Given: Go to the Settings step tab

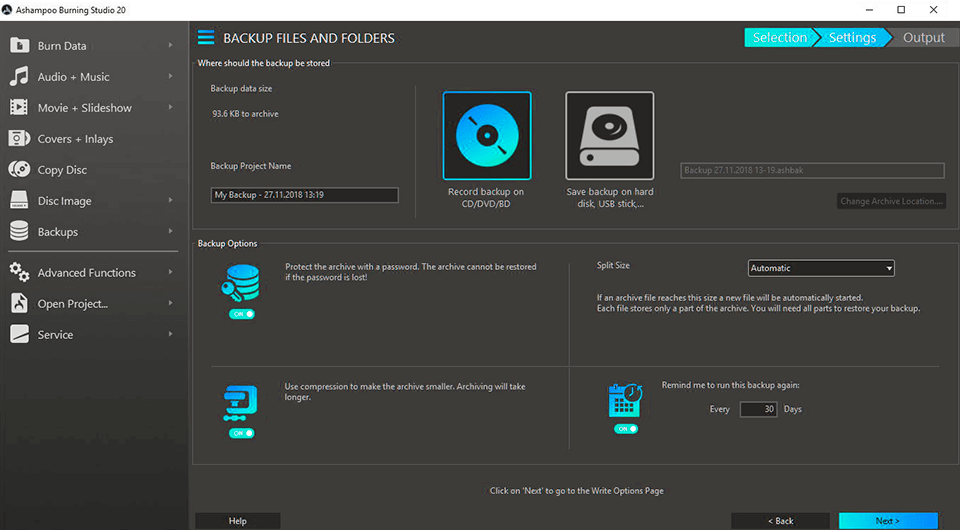Looking at the screenshot, I should 852,37.
